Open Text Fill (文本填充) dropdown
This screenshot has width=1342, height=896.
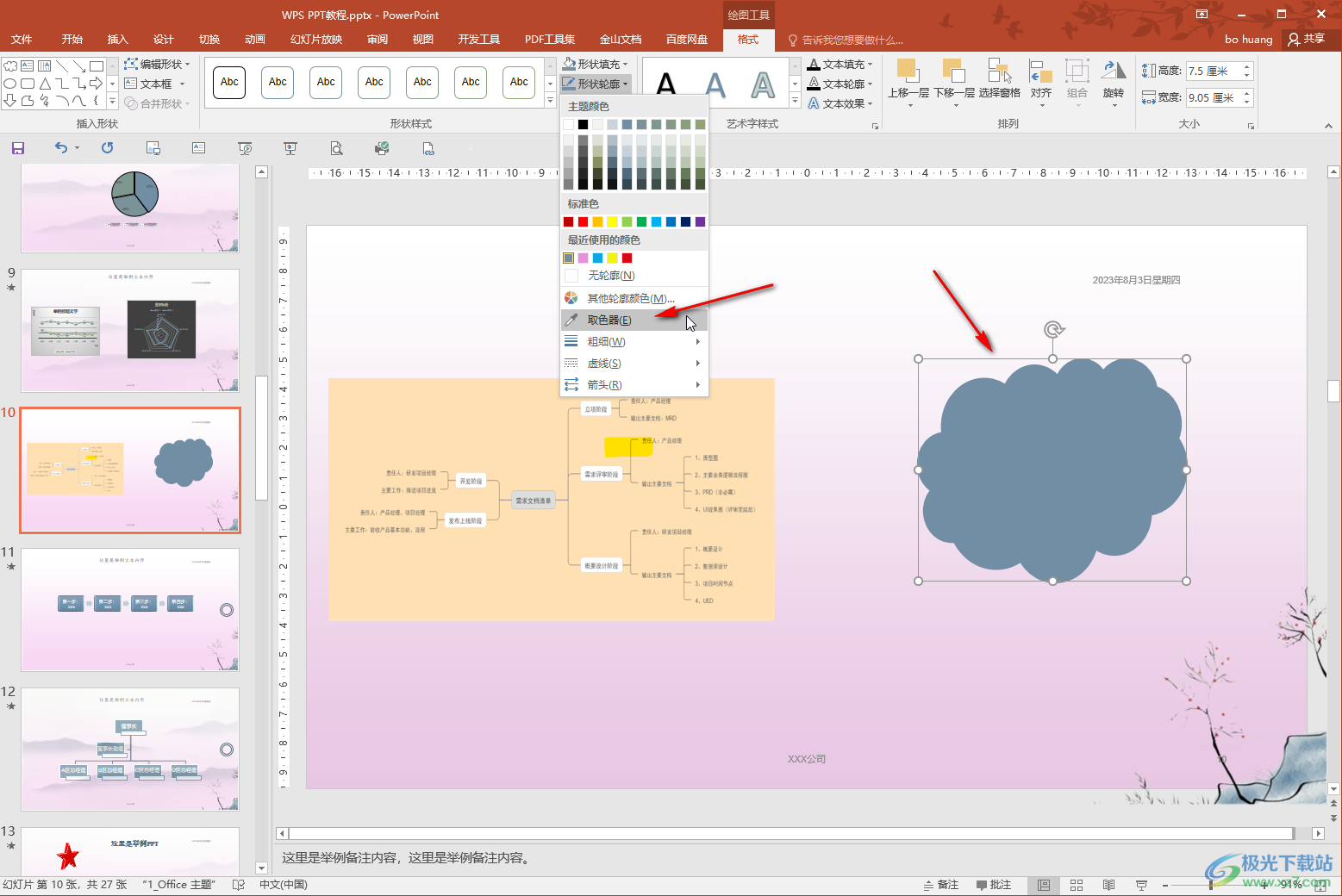[840, 64]
